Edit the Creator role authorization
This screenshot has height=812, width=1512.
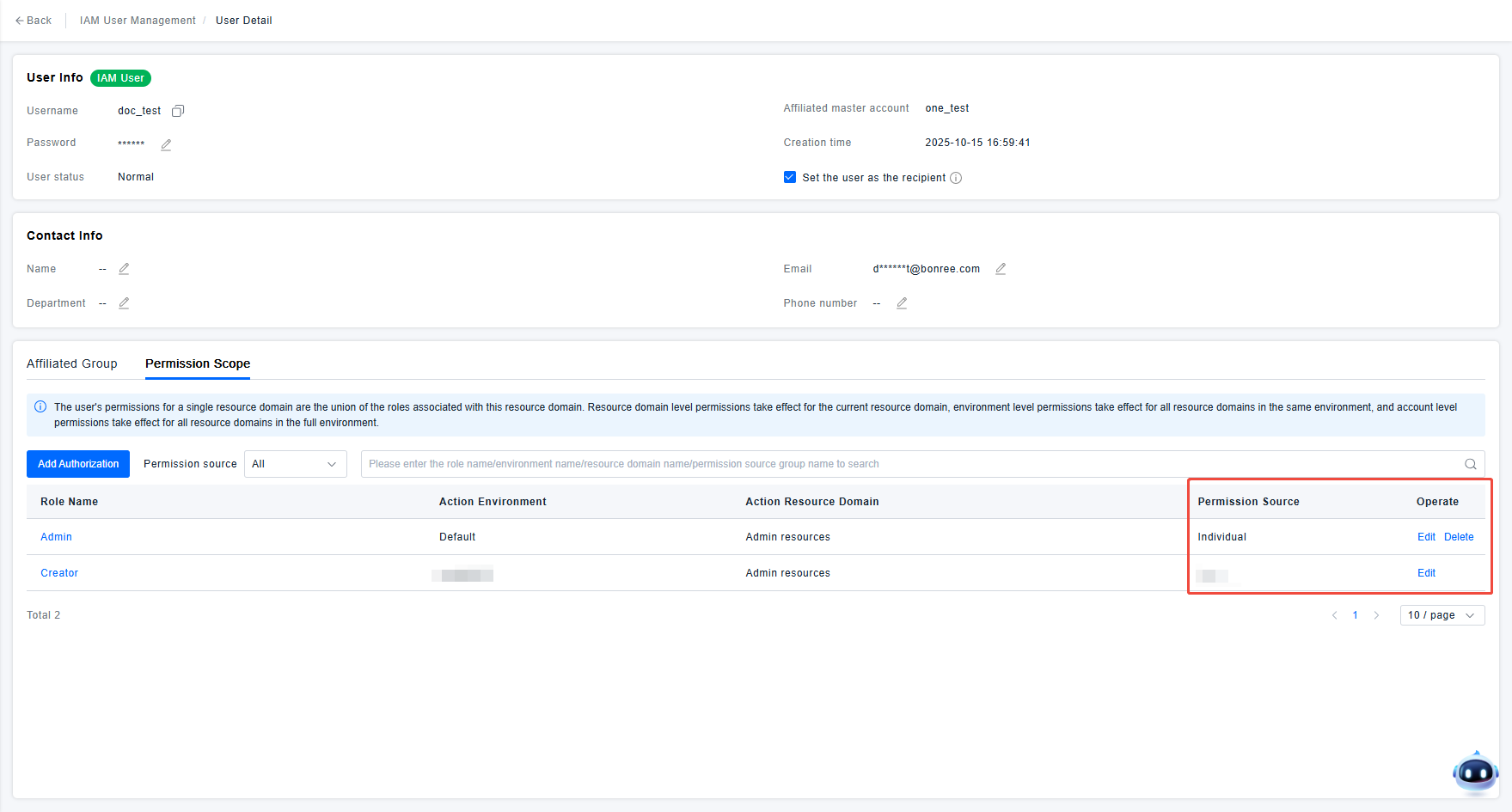[x=1426, y=573]
